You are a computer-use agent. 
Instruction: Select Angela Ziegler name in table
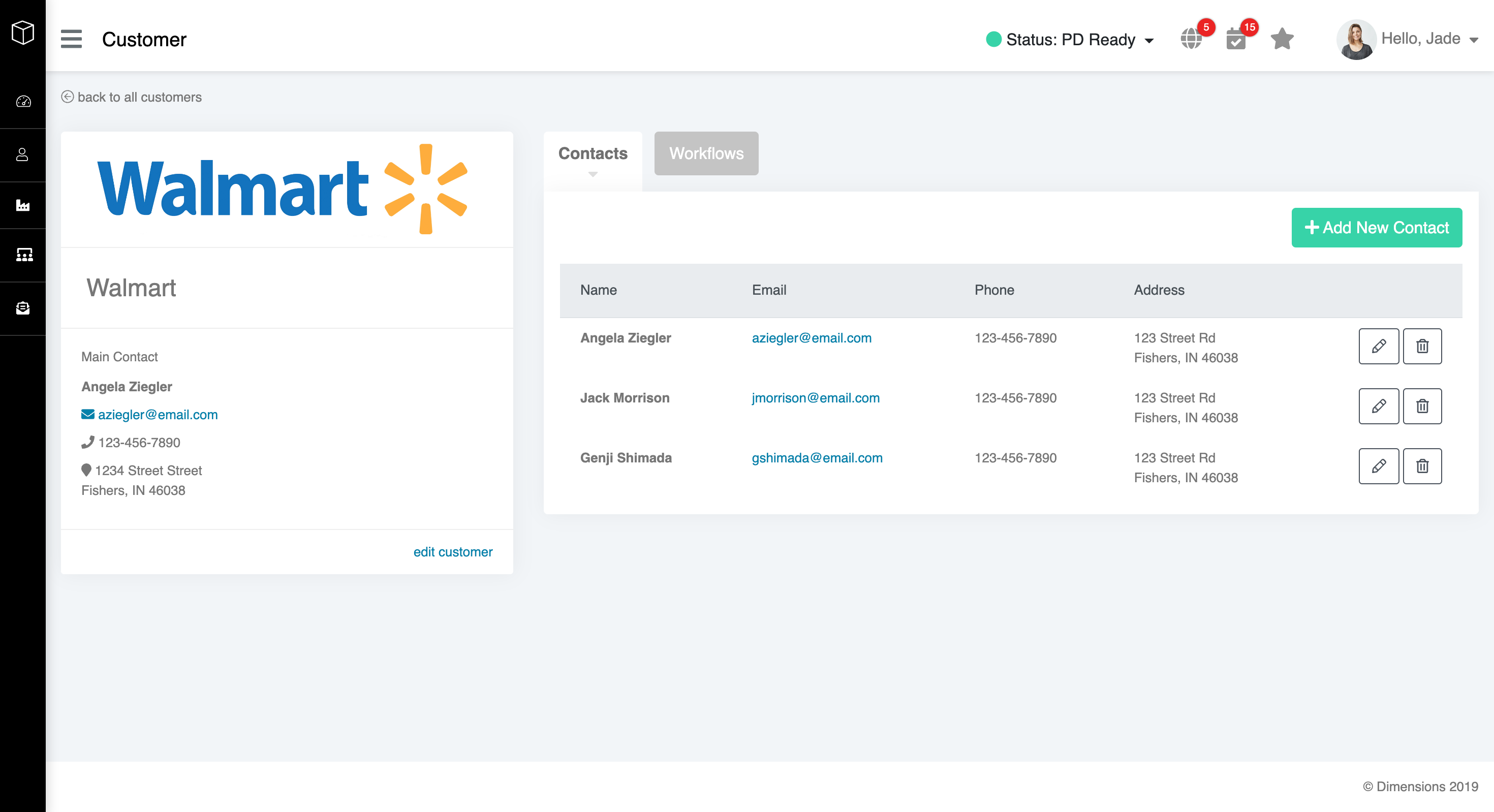coord(625,338)
